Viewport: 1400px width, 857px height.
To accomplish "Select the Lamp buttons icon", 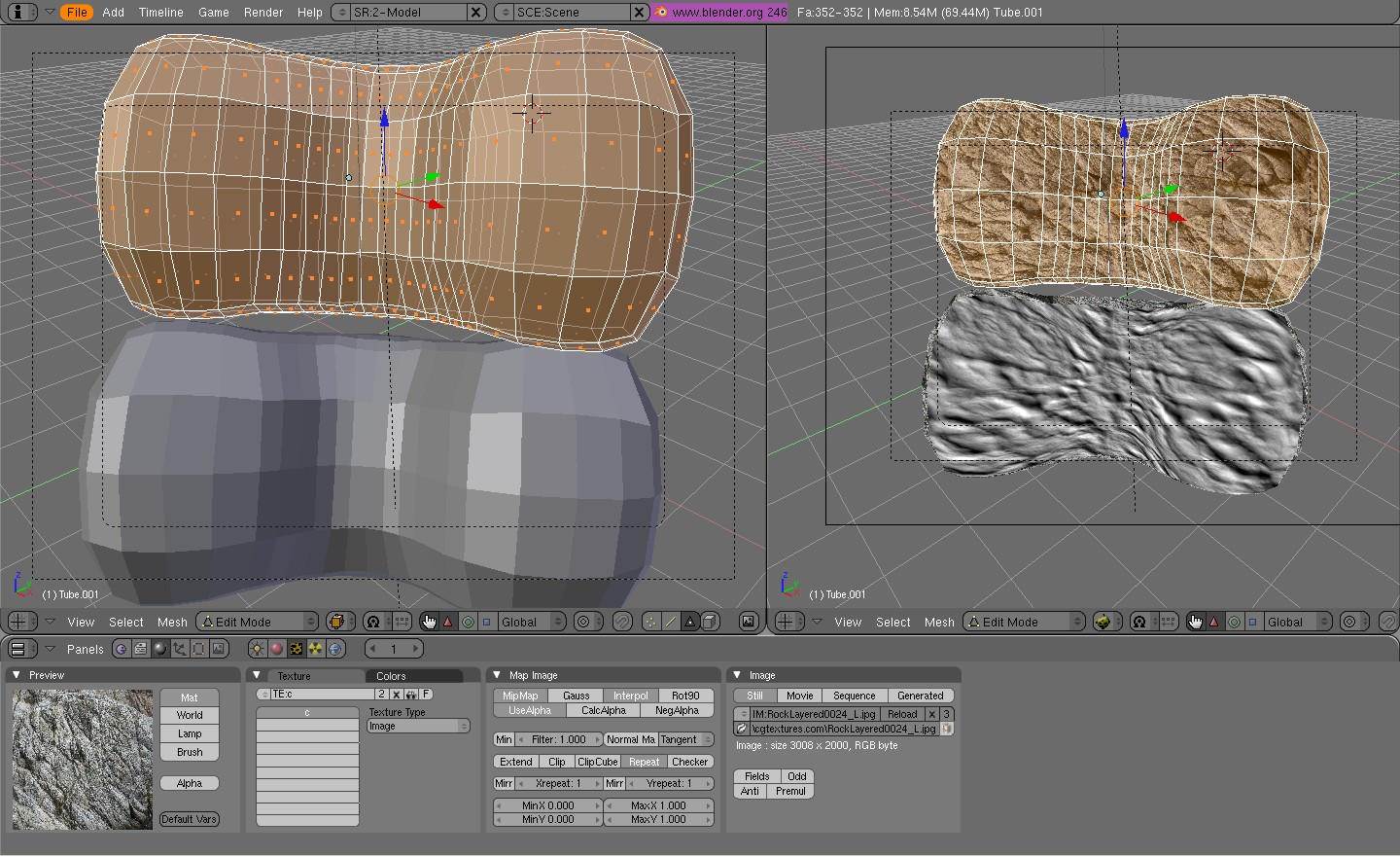I will point(258,649).
